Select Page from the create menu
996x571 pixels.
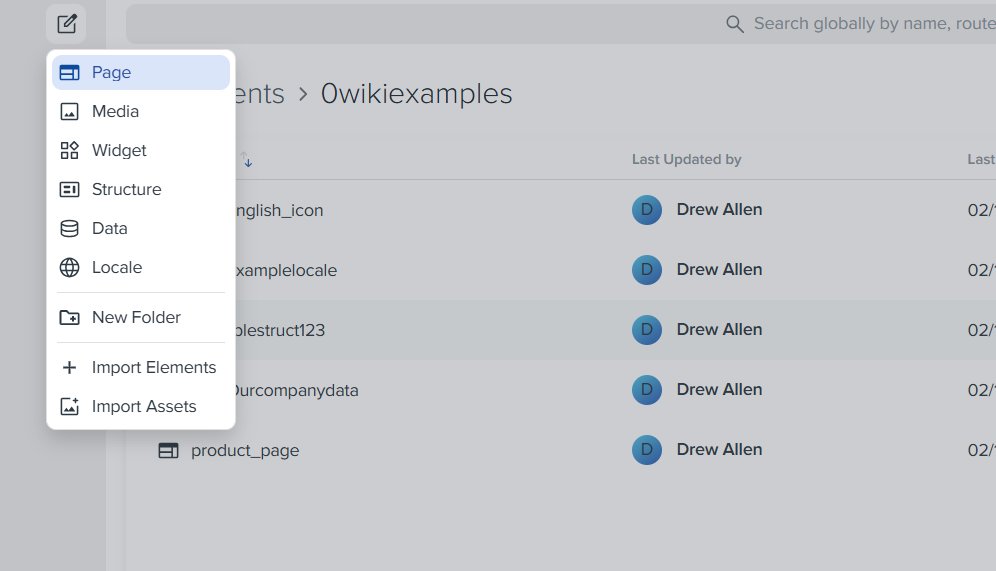[141, 72]
